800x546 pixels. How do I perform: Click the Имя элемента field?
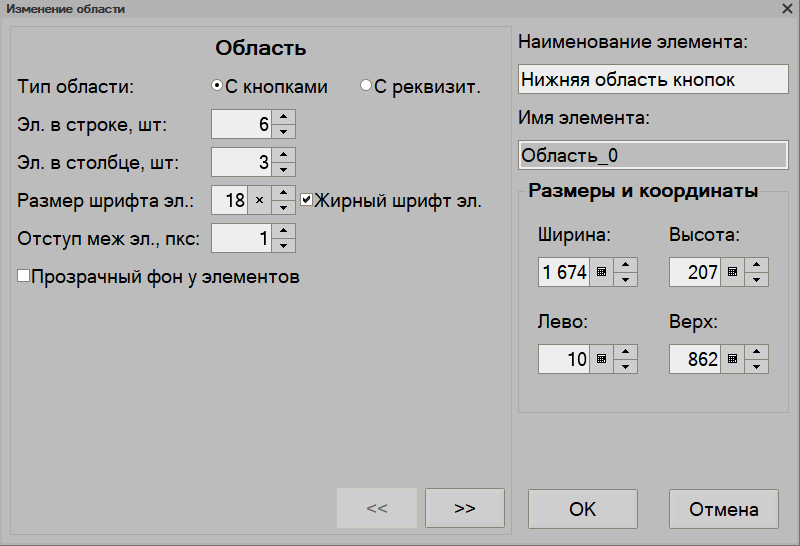click(x=652, y=156)
